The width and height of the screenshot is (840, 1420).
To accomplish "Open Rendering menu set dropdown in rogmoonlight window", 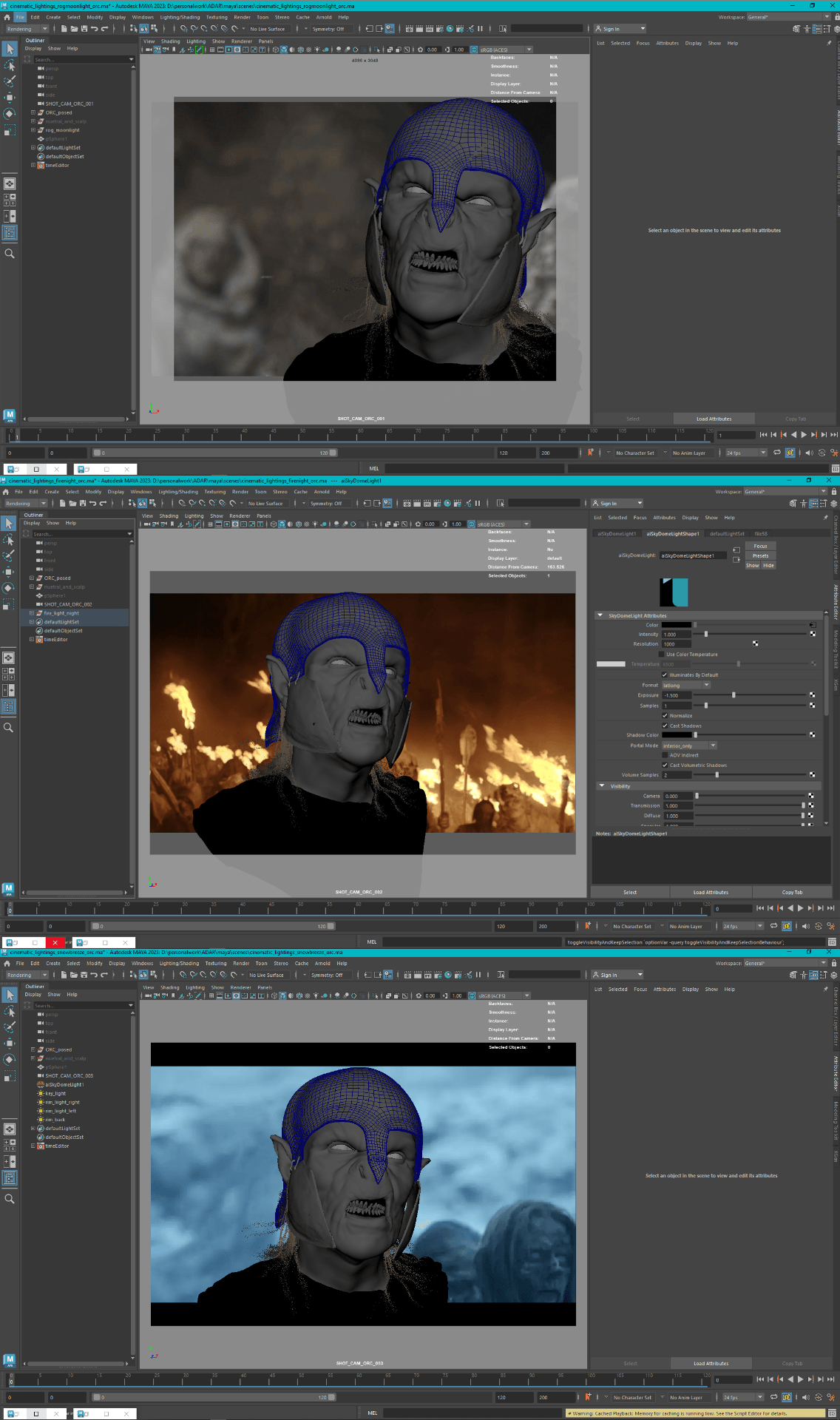I will click(27, 29).
